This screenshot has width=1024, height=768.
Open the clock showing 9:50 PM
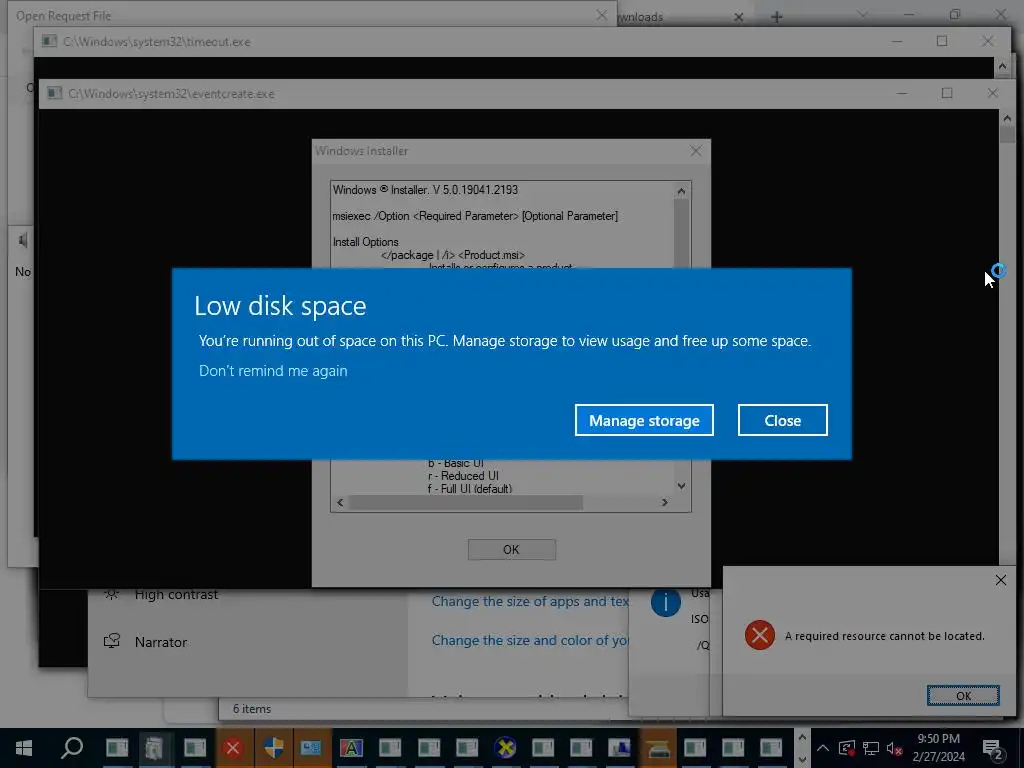pyautogui.click(x=938, y=748)
